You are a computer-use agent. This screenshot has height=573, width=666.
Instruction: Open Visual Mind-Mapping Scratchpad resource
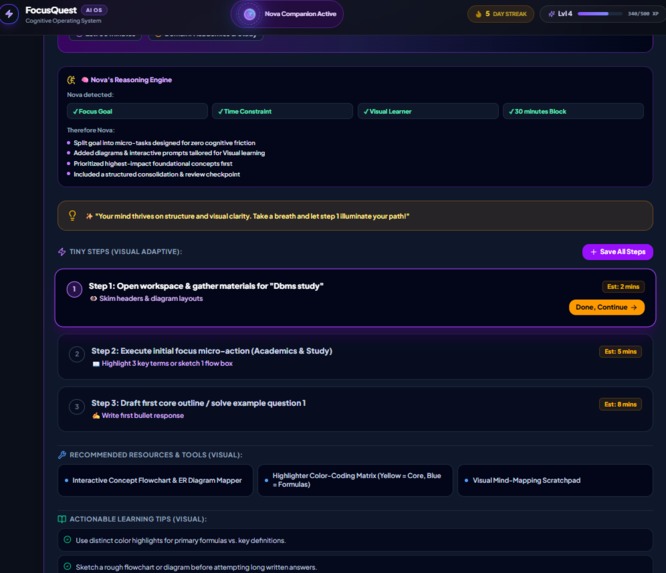tap(555, 480)
